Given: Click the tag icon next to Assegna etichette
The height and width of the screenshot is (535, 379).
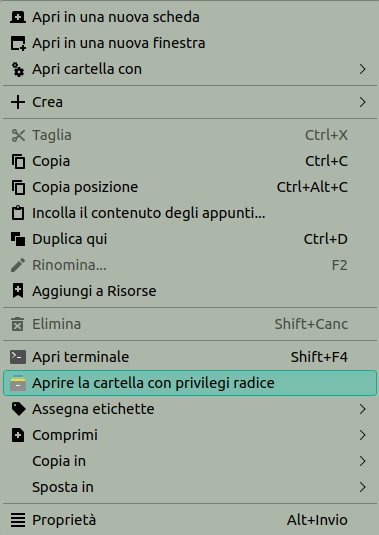Looking at the screenshot, I should (18, 409).
